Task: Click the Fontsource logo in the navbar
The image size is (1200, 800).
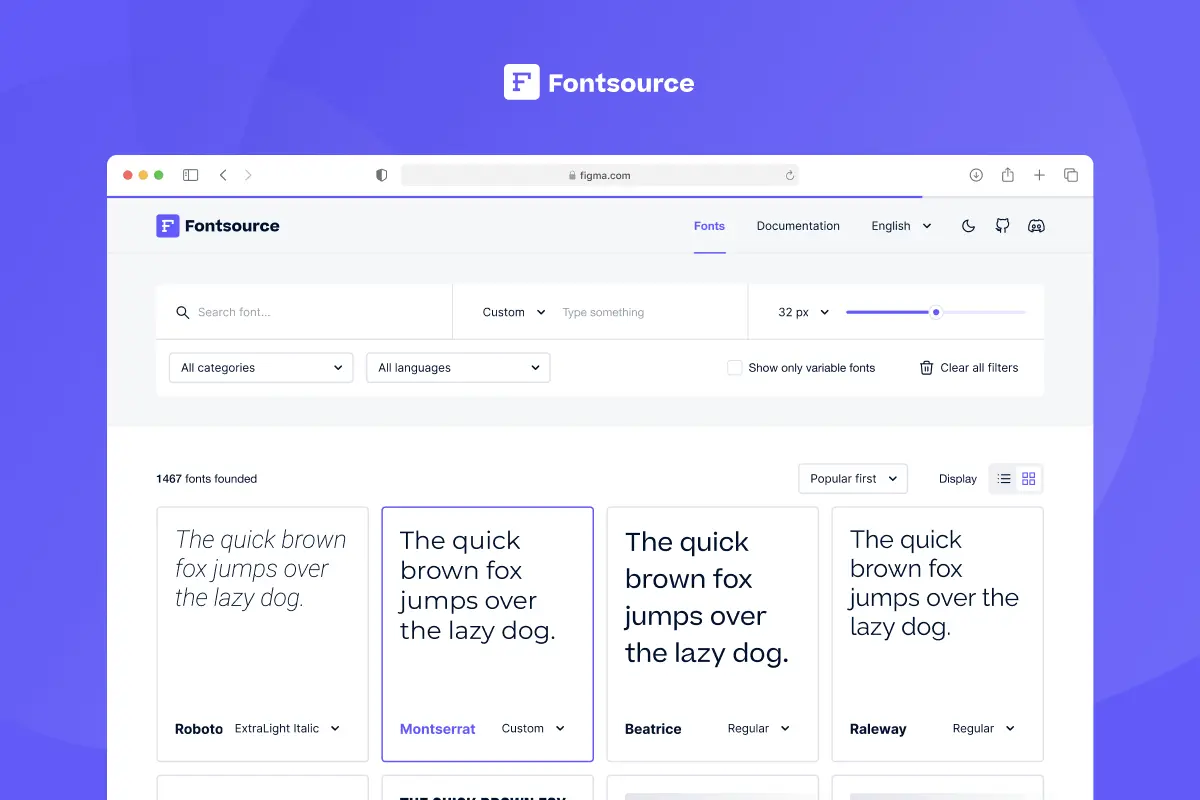Action: [217, 225]
